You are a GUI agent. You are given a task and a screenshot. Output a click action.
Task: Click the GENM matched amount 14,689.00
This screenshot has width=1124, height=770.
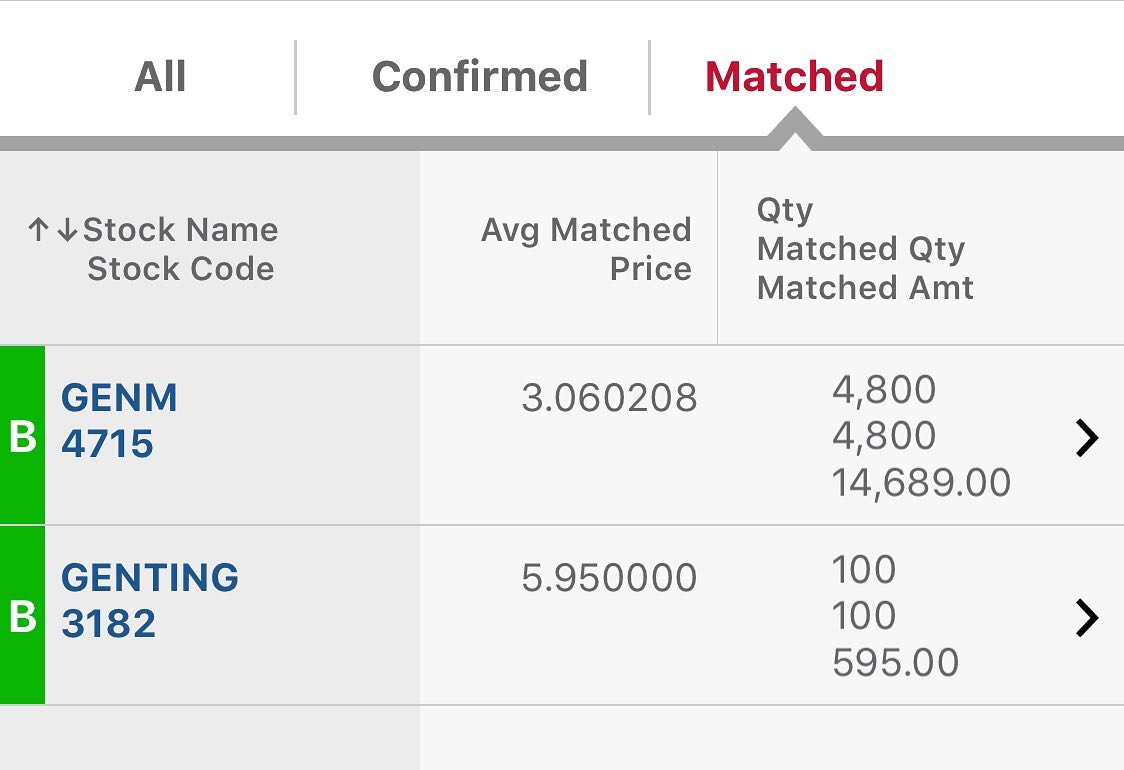[921, 483]
